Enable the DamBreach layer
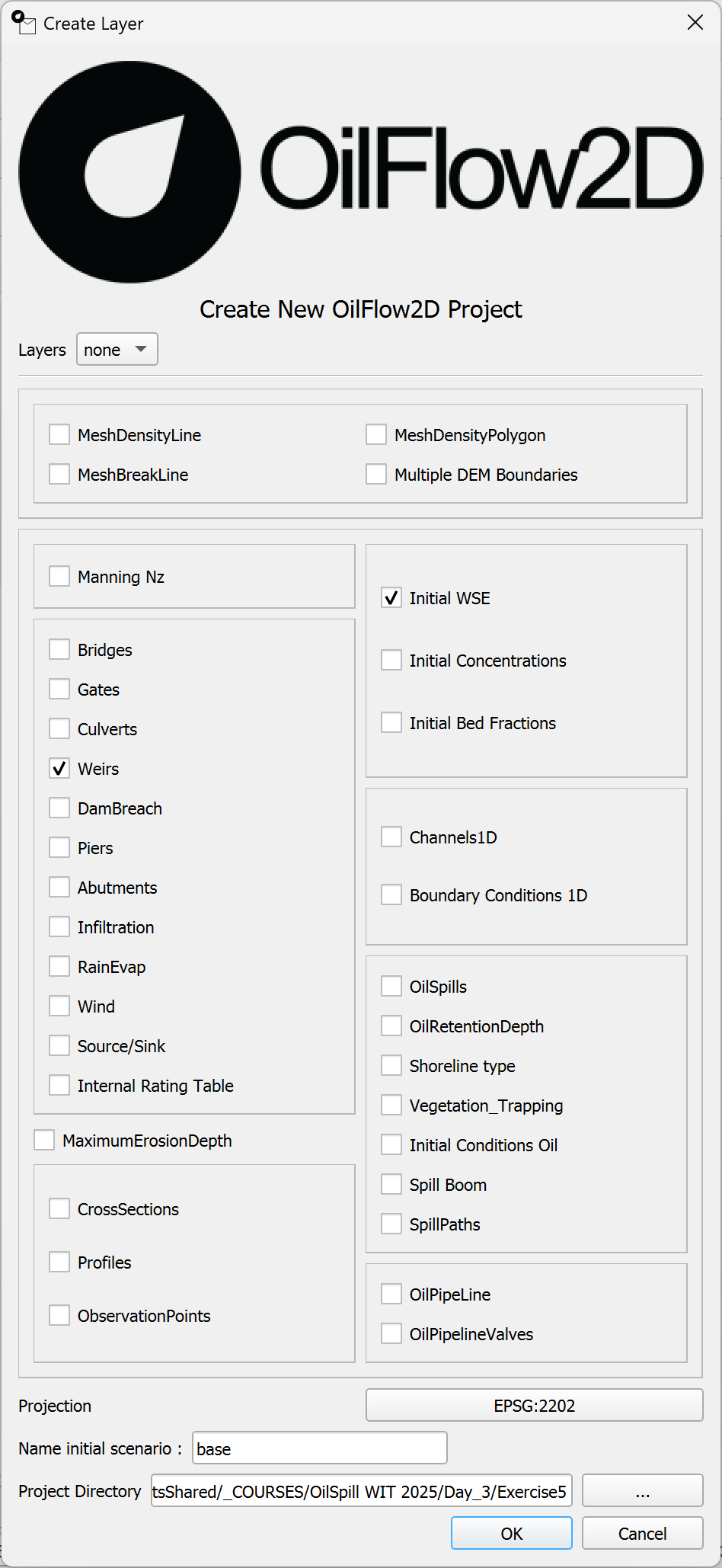This screenshot has width=722, height=1568. click(x=59, y=808)
